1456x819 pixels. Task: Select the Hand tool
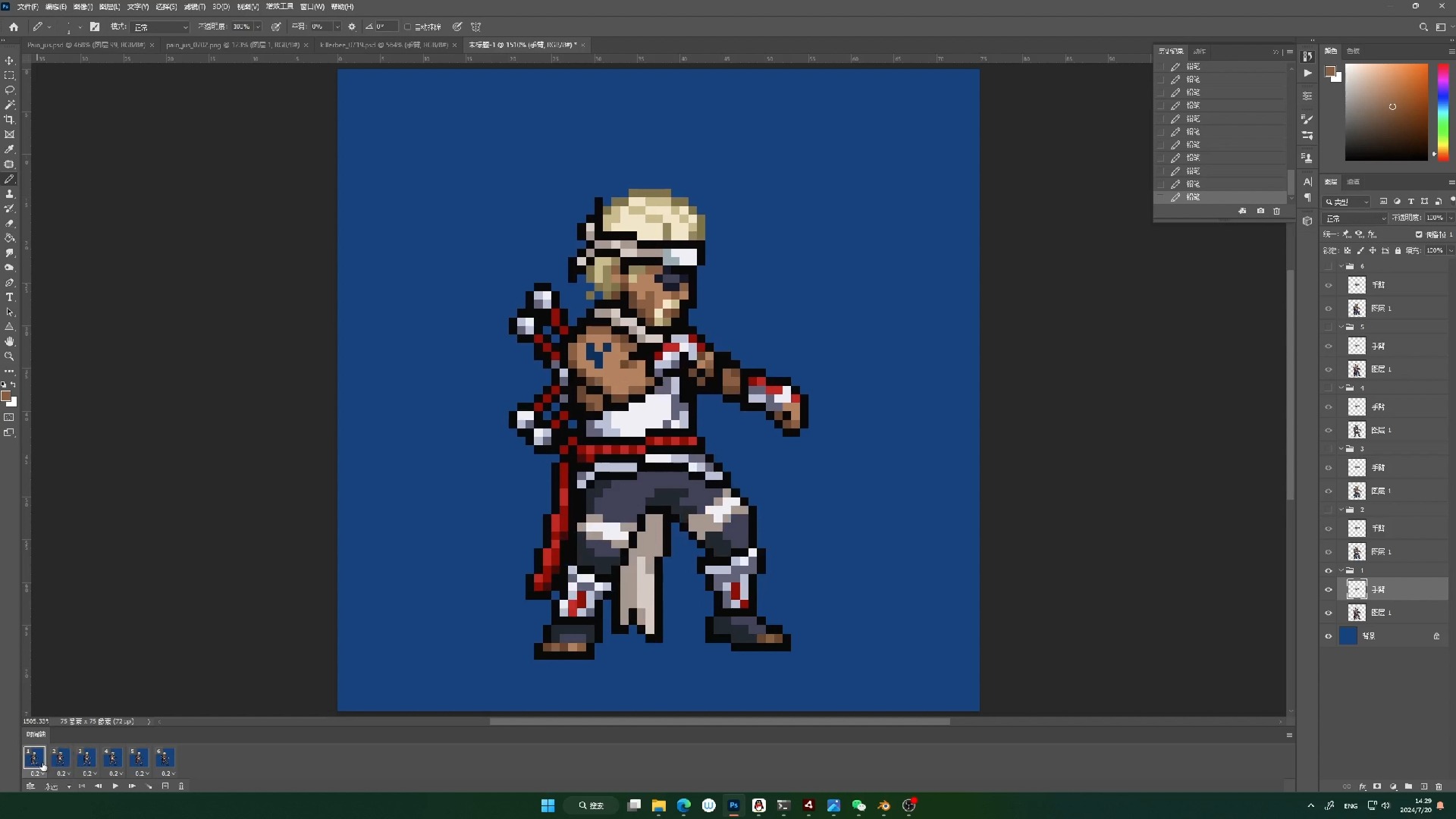click(10, 342)
